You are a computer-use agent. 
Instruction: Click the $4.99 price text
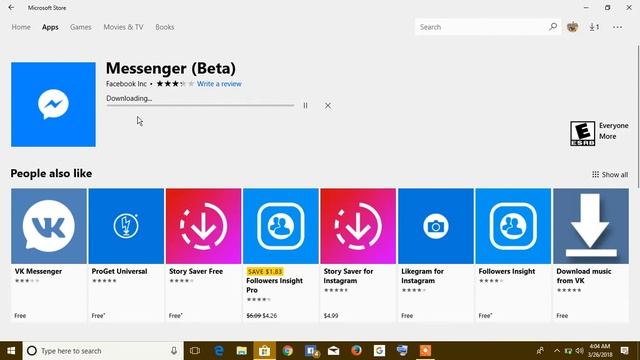coord(331,316)
